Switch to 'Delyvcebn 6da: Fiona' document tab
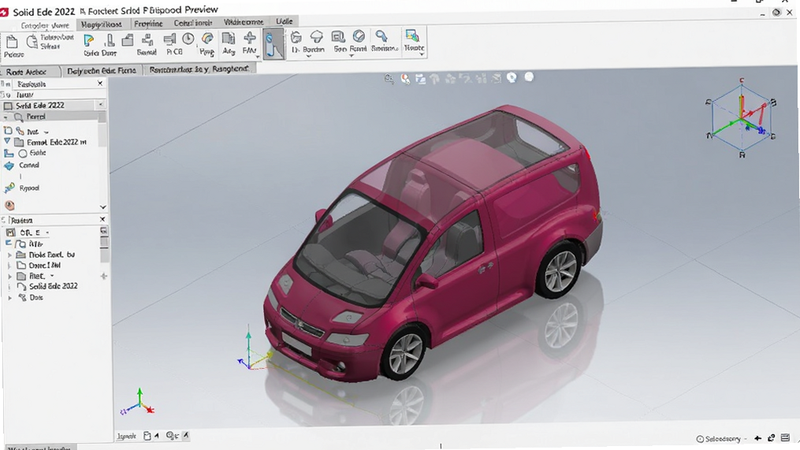 (x=102, y=71)
